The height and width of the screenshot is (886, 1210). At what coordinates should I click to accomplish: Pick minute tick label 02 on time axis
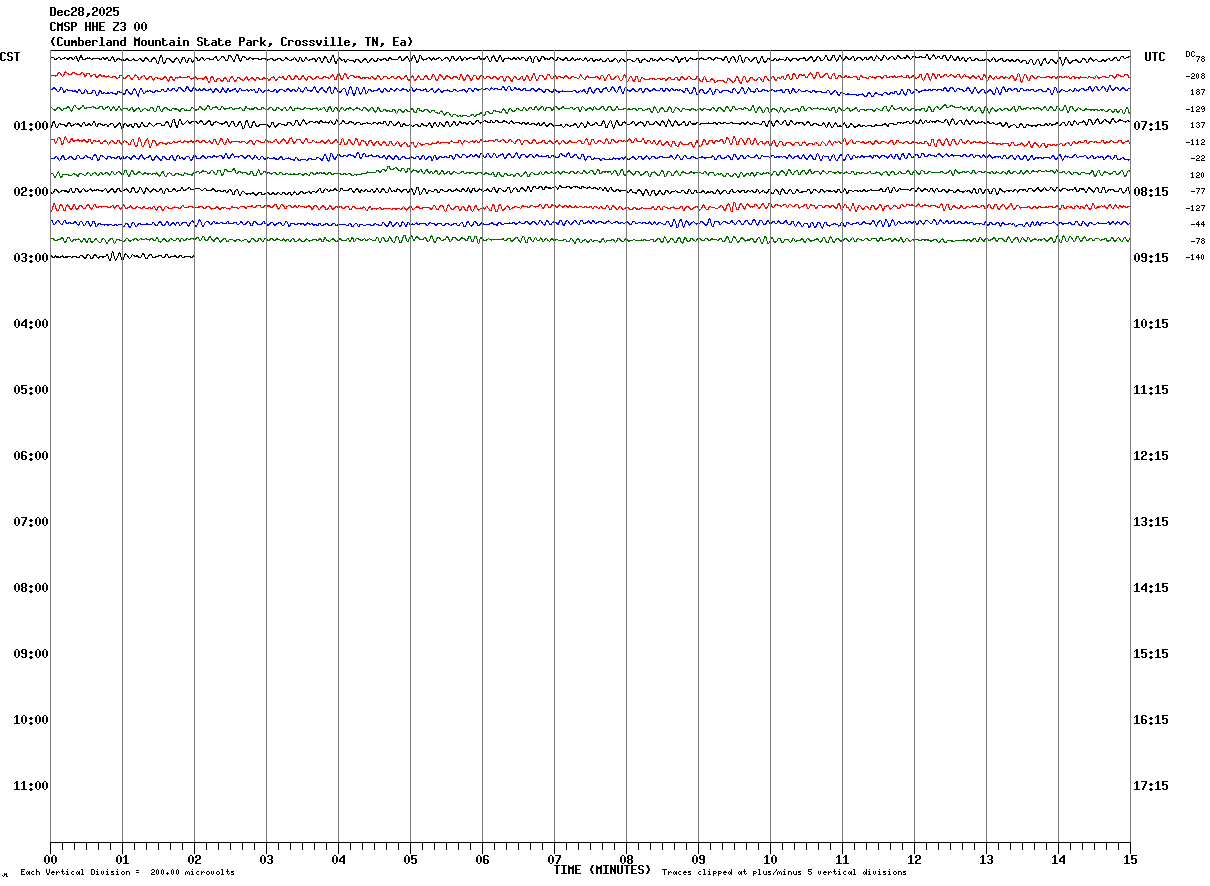pyautogui.click(x=194, y=860)
